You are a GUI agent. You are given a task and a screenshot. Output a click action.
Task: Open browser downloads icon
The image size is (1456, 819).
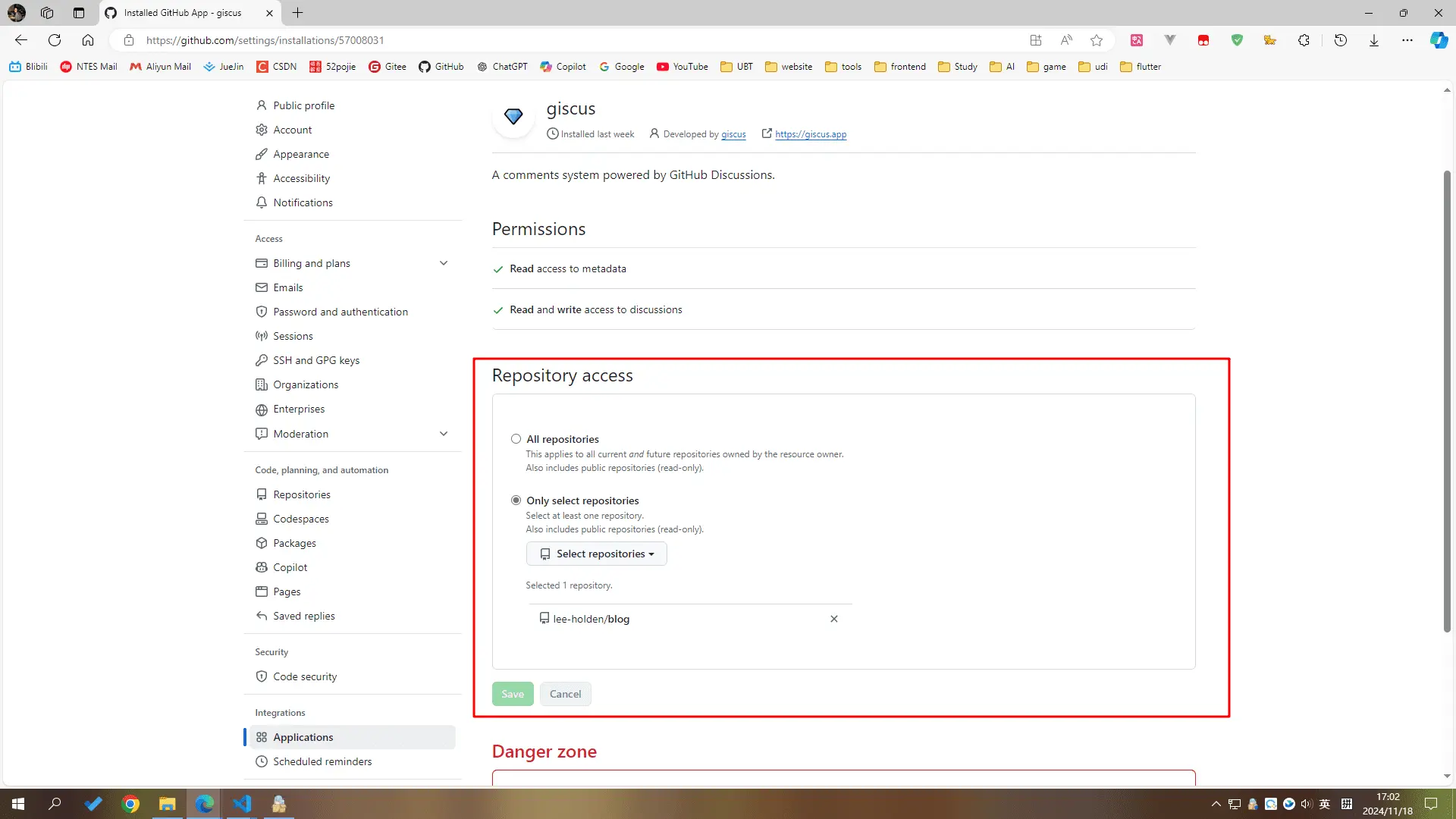click(1373, 40)
